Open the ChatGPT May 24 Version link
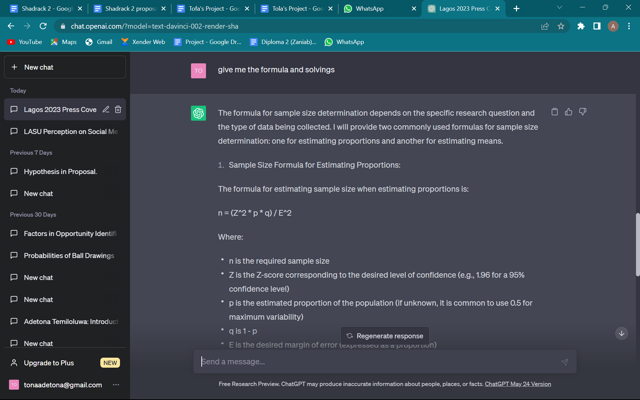The height and width of the screenshot is (400, 640). click(x=518, y=384)
